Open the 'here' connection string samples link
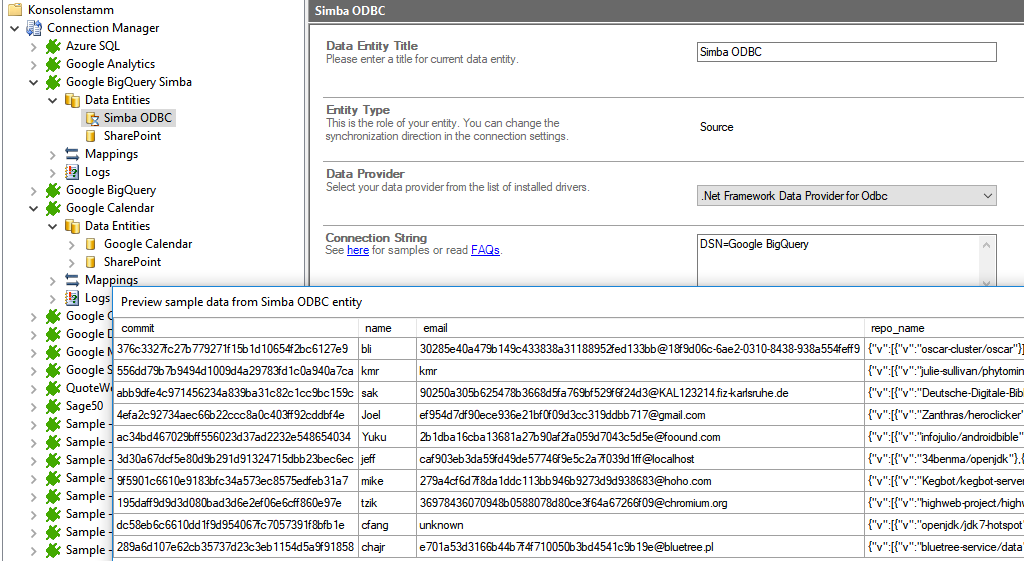The image size is (1024, 561). pos(357,250)
